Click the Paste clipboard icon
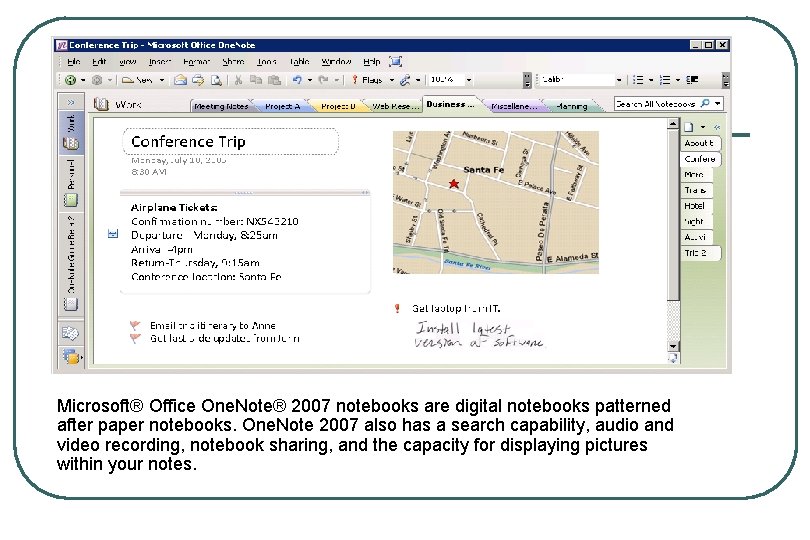810x540 pixels. [x=275, y=80]
